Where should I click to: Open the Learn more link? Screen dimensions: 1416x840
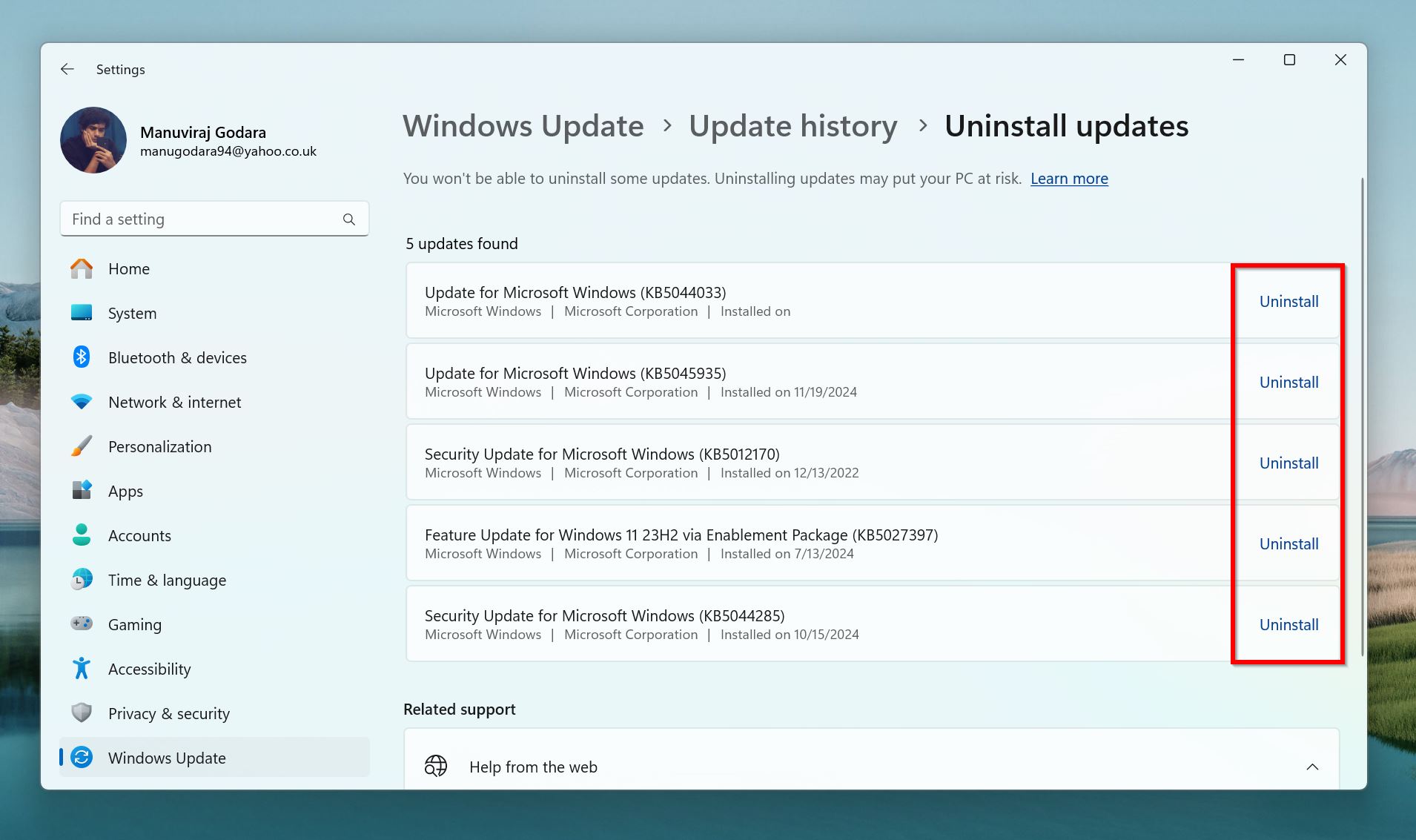pyautogui.click(x=1069, y=179)
